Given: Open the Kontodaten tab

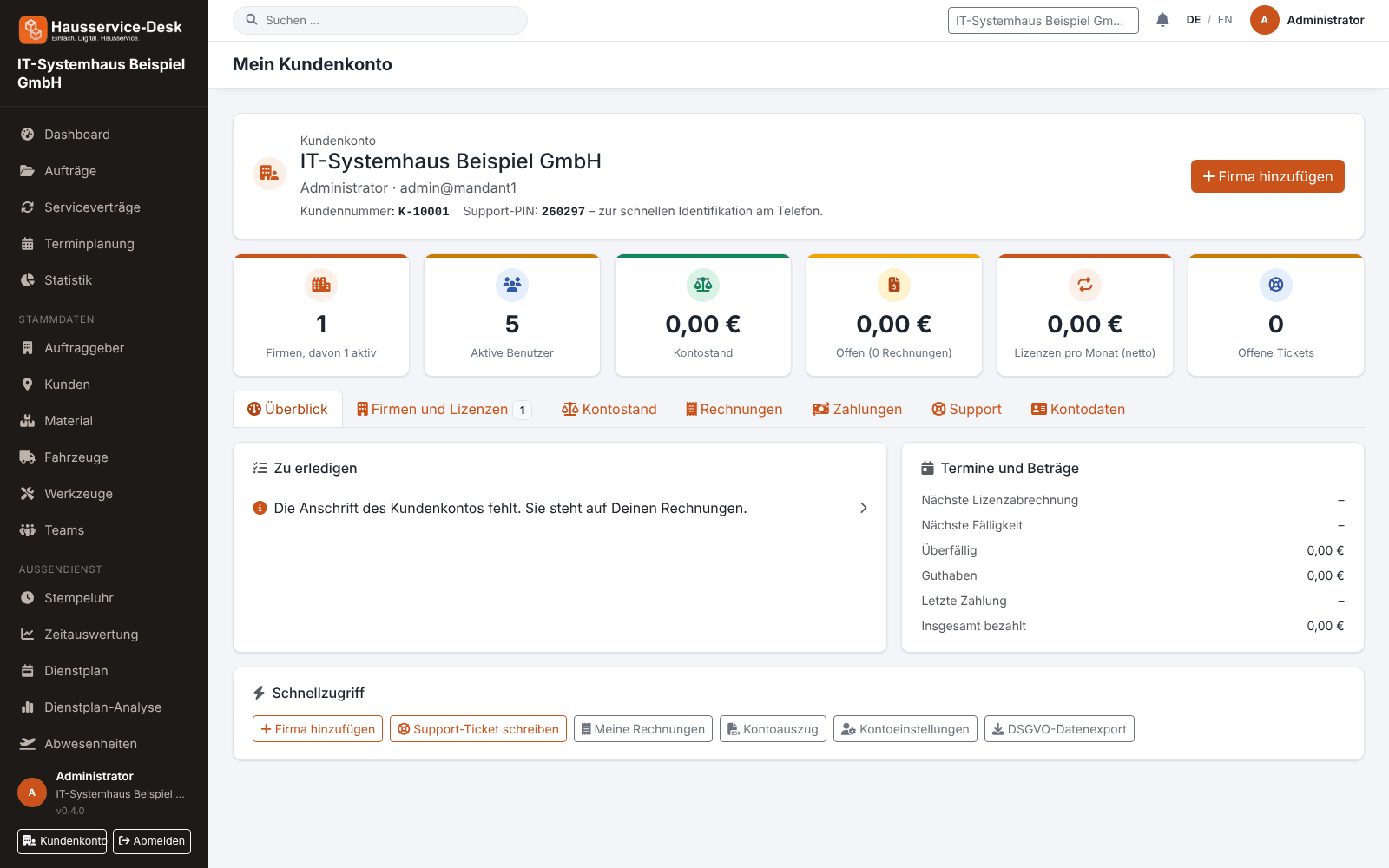Looking at the screenshot, I should pyautogui.click(x=1078, y=409).
